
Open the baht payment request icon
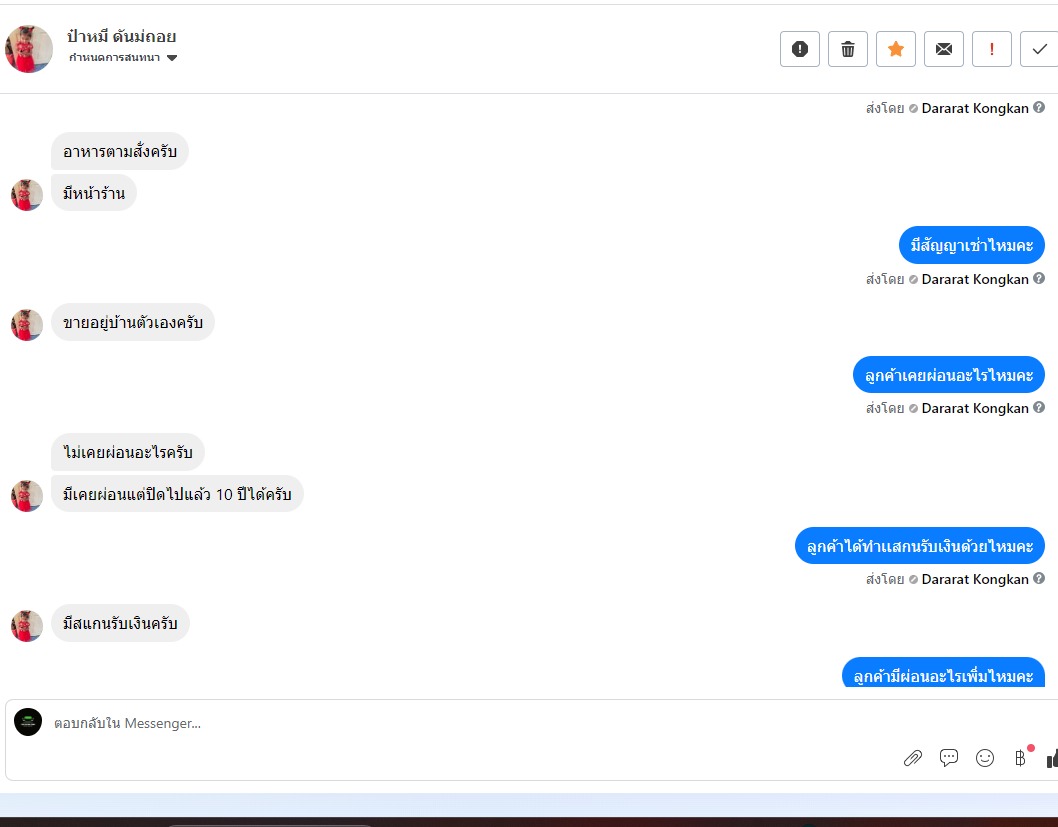(x=1020, y=758)
